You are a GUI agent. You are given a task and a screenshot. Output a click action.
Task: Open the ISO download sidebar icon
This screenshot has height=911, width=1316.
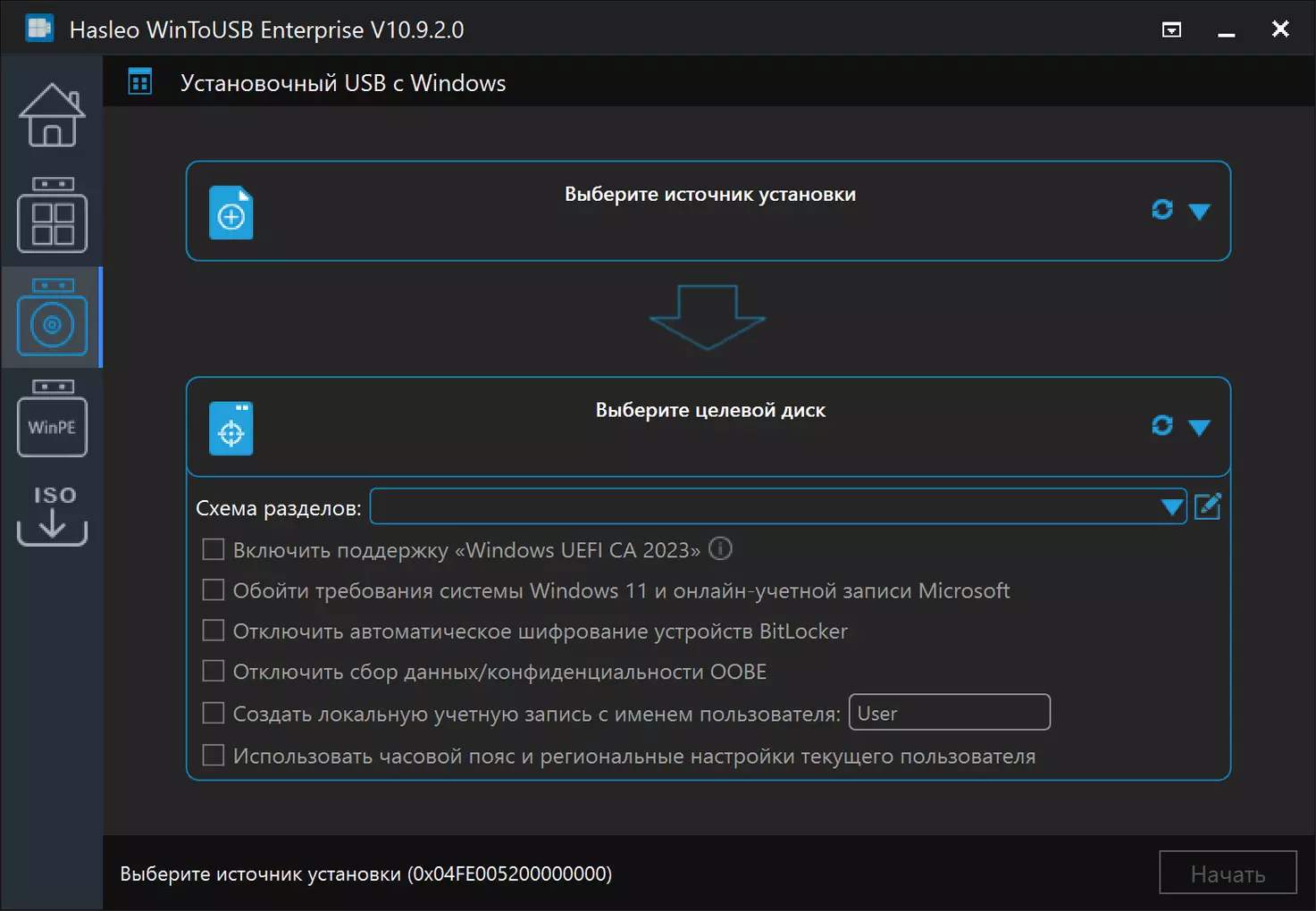point(52,514)
